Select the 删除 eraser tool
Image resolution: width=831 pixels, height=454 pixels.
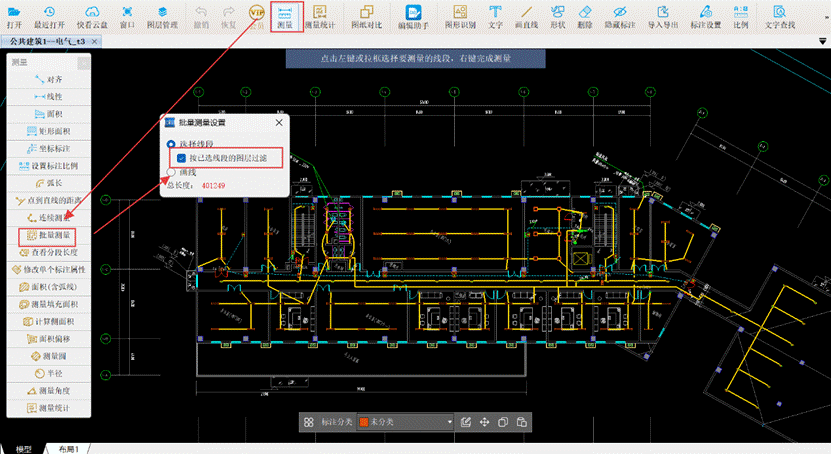pyautogui.click(x=585, y=17)
